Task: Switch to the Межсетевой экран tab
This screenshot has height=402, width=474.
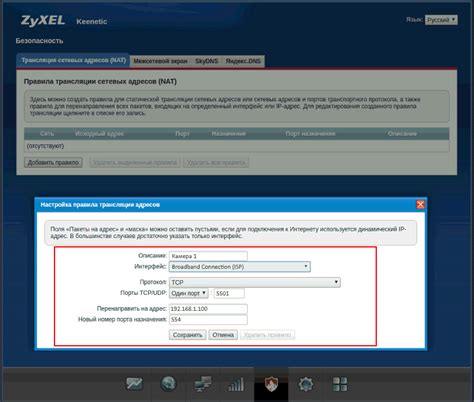Action: pyautogui.click(x=160, y=61)
